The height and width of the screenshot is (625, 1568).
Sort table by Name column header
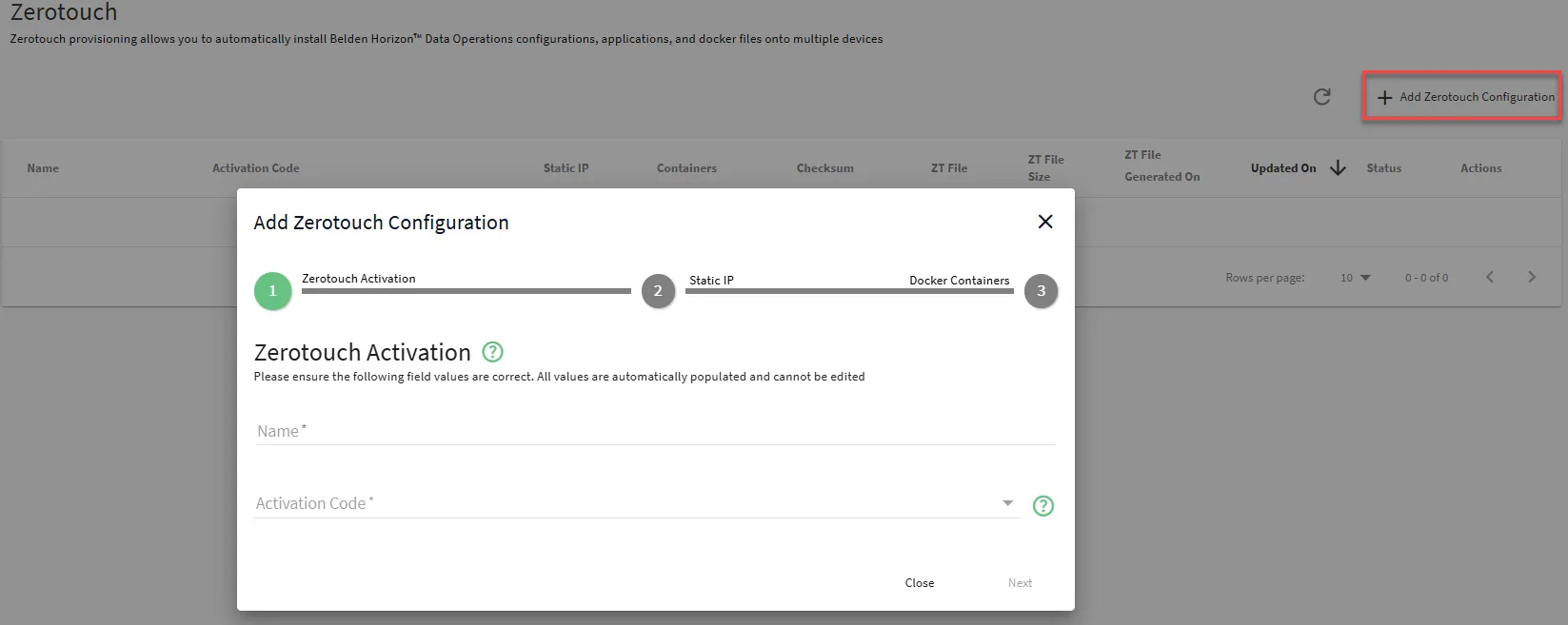(x=43, y=168)
